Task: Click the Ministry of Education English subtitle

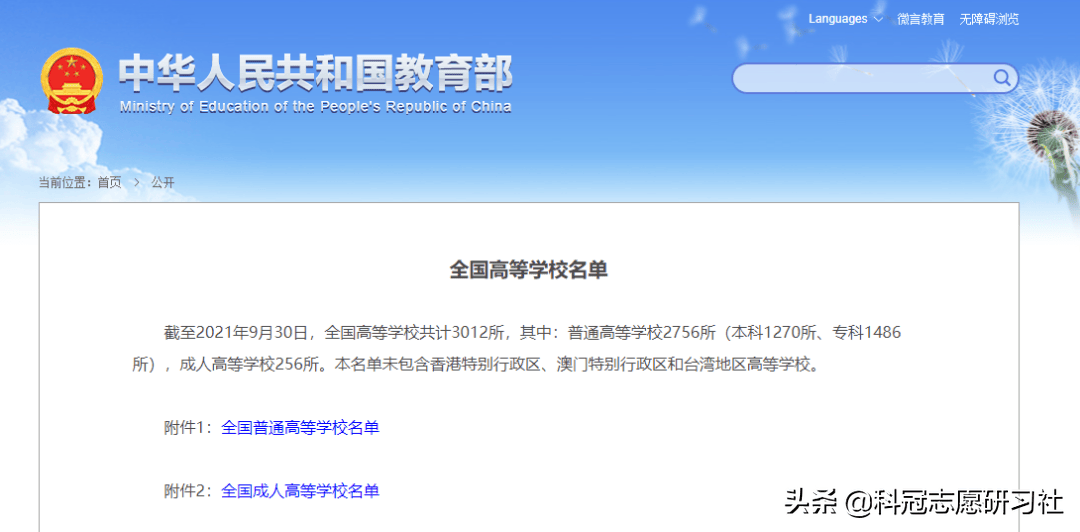Action: (x=315, y=107)
